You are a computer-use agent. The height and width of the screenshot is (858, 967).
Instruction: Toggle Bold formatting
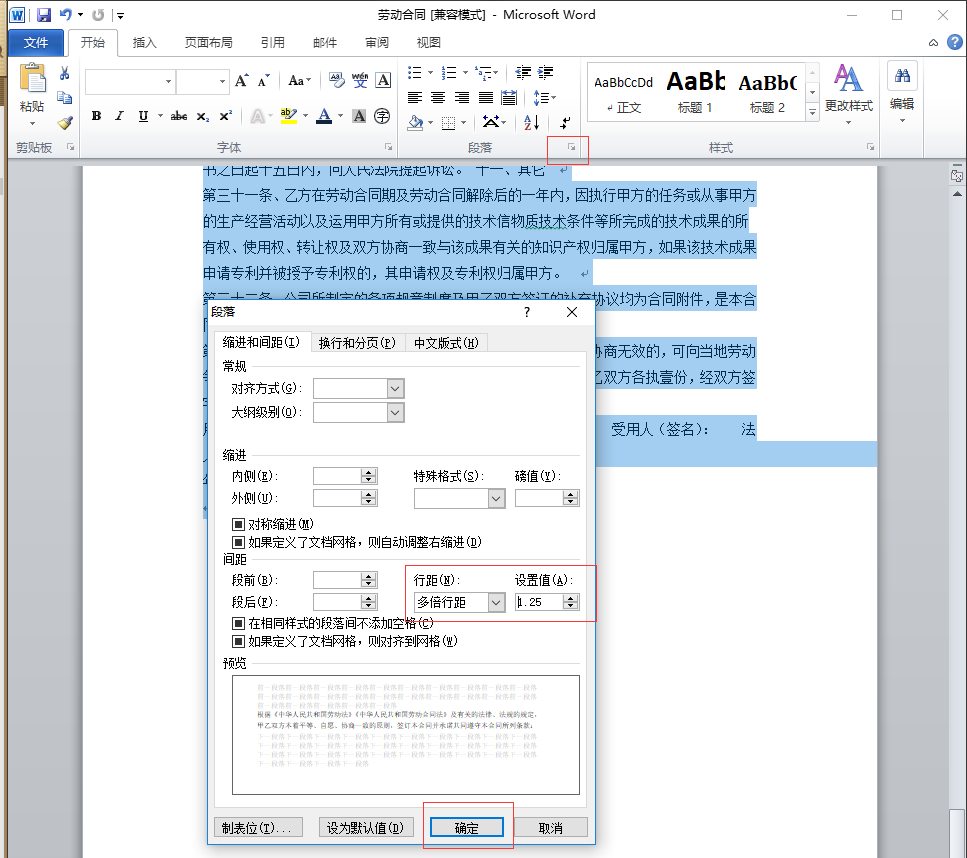pyautogui.click(x=96, y=116)
